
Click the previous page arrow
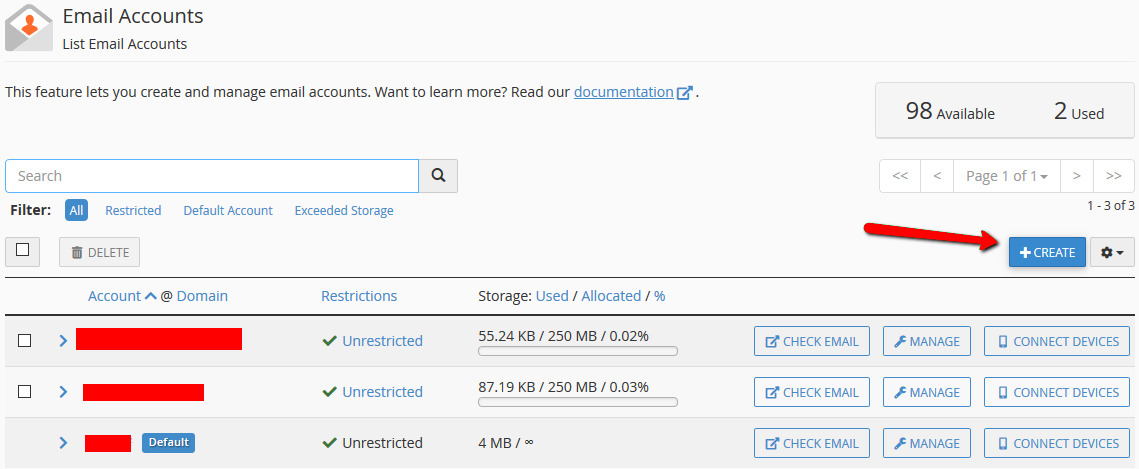pos(937,176)
